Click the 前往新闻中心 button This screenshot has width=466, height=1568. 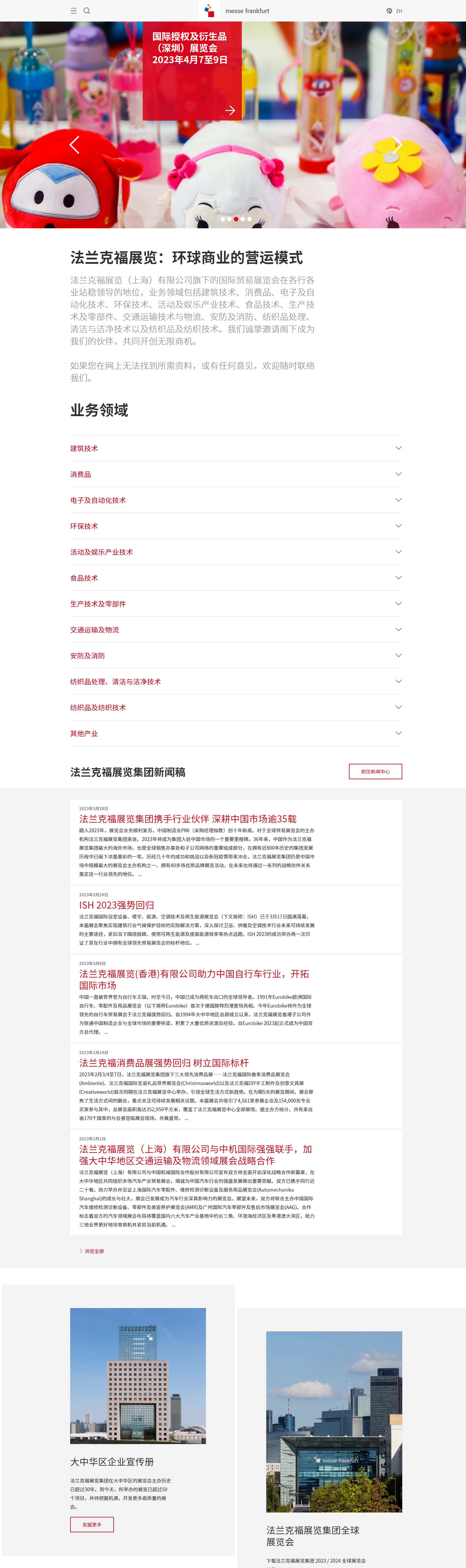(375, 771)
